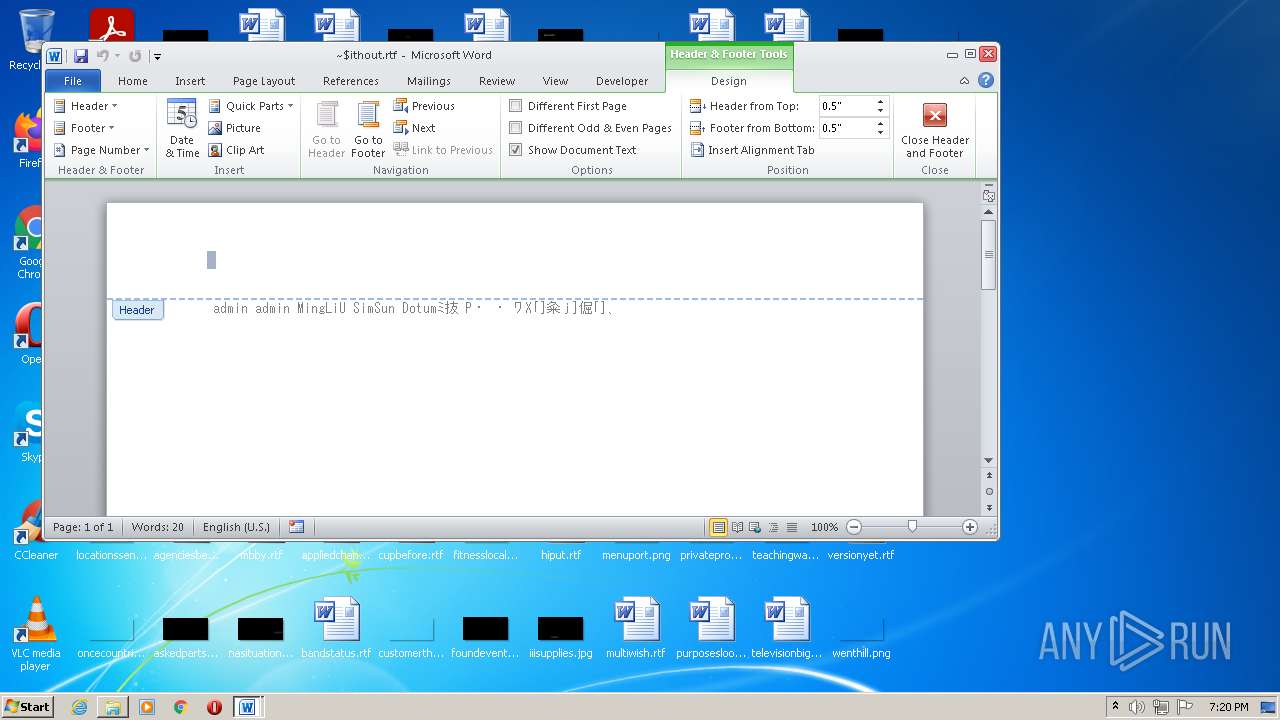This screenshot has width=1280, height=720.
Task: Switch to Draft view
Action: coord(792,527)
